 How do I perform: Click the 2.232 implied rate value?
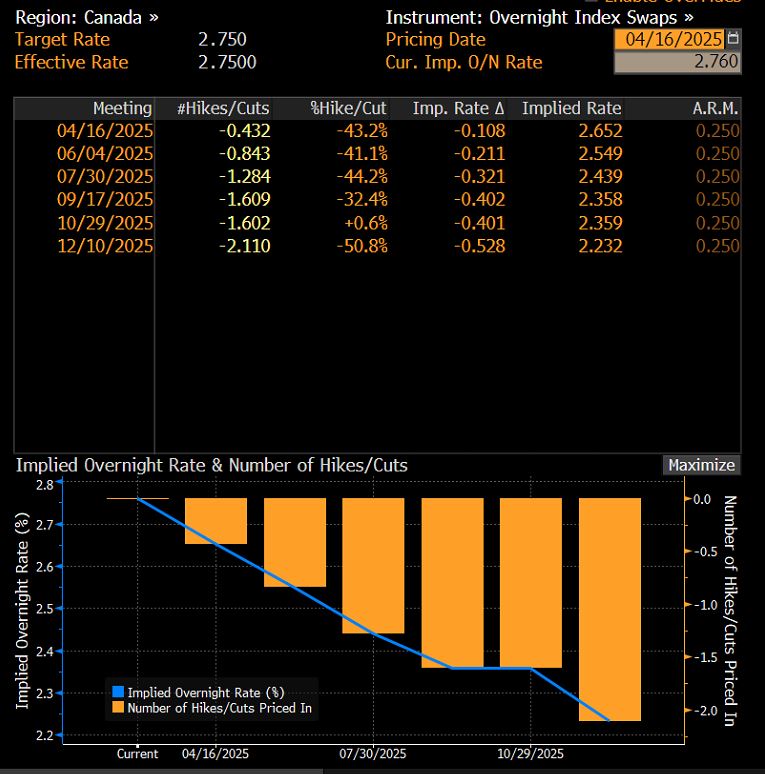coord(600,246)
